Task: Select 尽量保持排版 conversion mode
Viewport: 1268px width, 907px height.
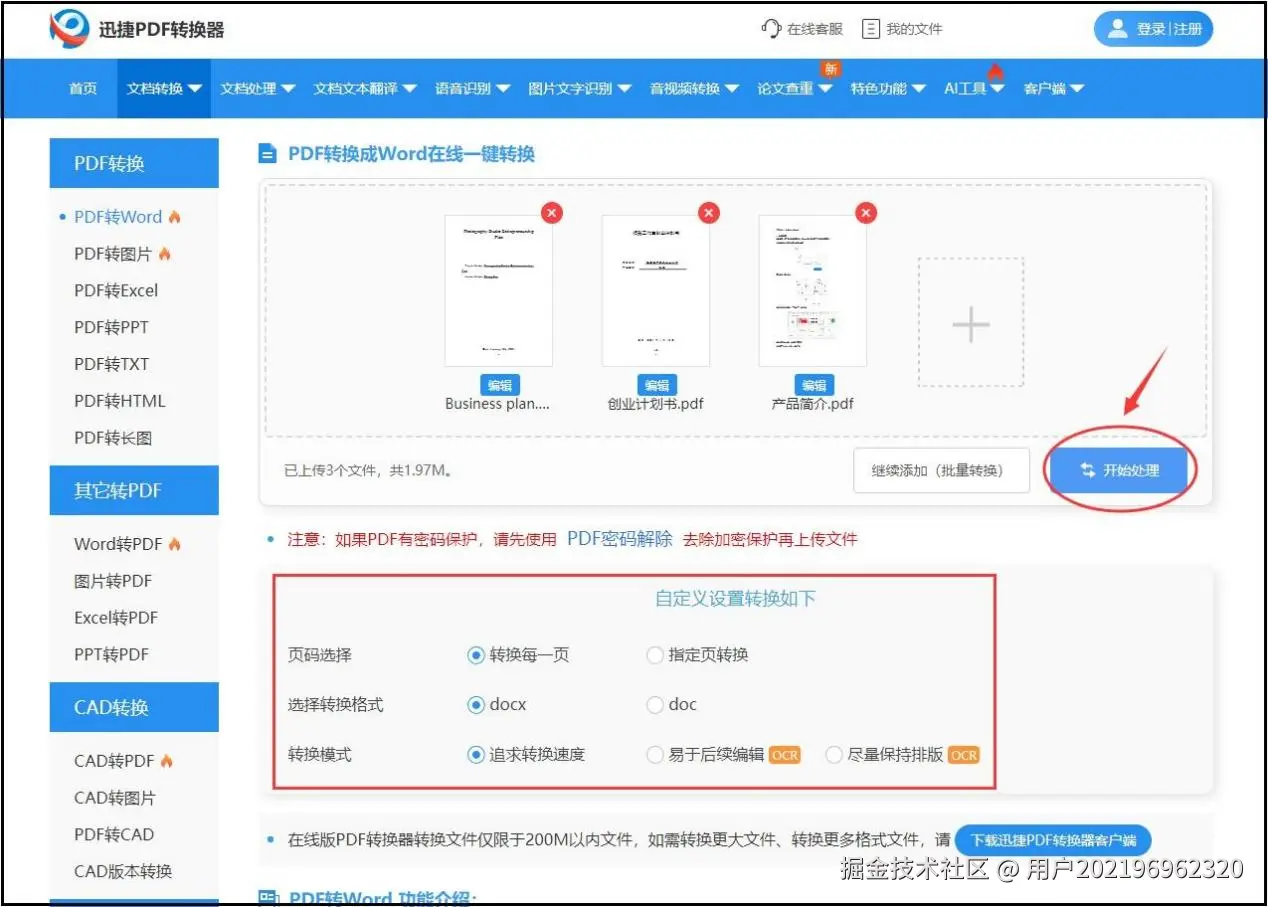Action: pyautogui.click(x=834, y=755)
